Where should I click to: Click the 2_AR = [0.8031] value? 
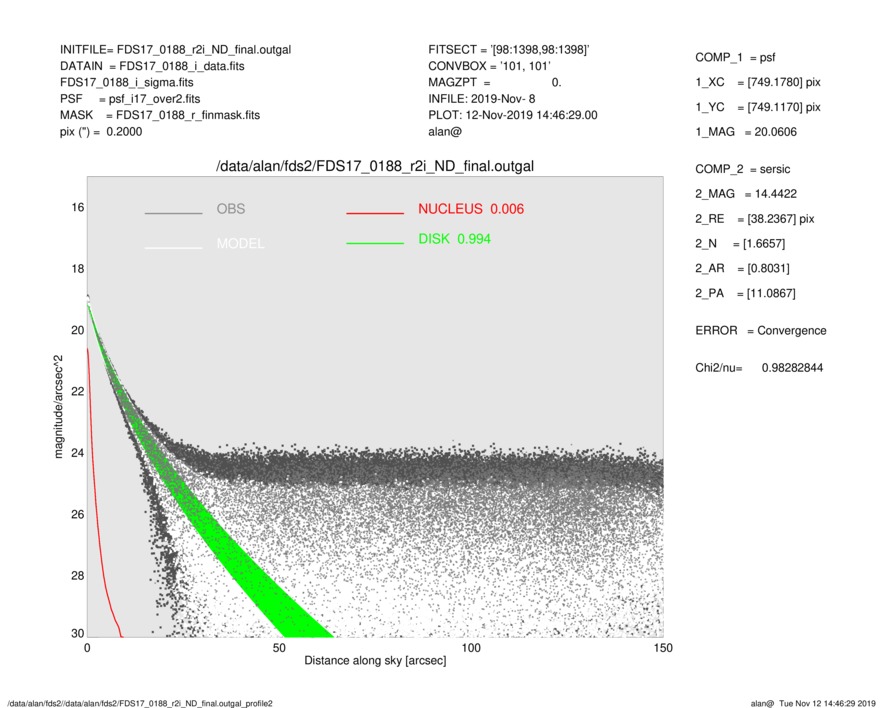coord(742,269)
